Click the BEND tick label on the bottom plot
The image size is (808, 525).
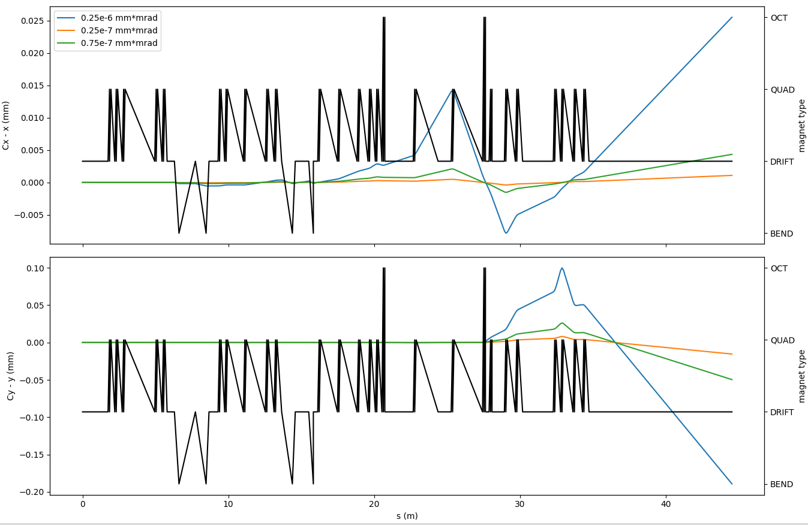point(782,484)
